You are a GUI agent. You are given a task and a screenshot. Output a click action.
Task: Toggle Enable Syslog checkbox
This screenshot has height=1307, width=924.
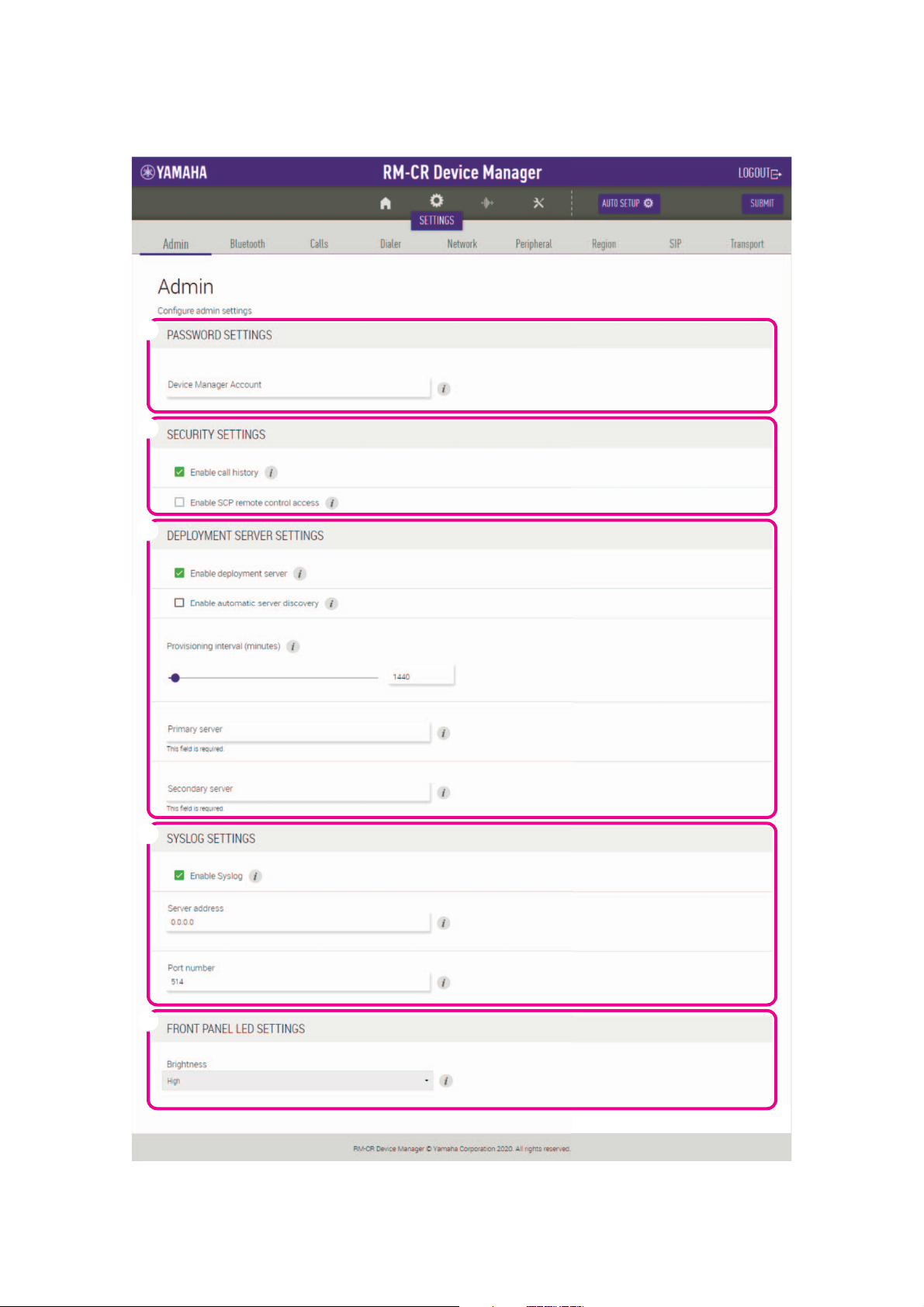pyautogui.click(x=179, y=876)
